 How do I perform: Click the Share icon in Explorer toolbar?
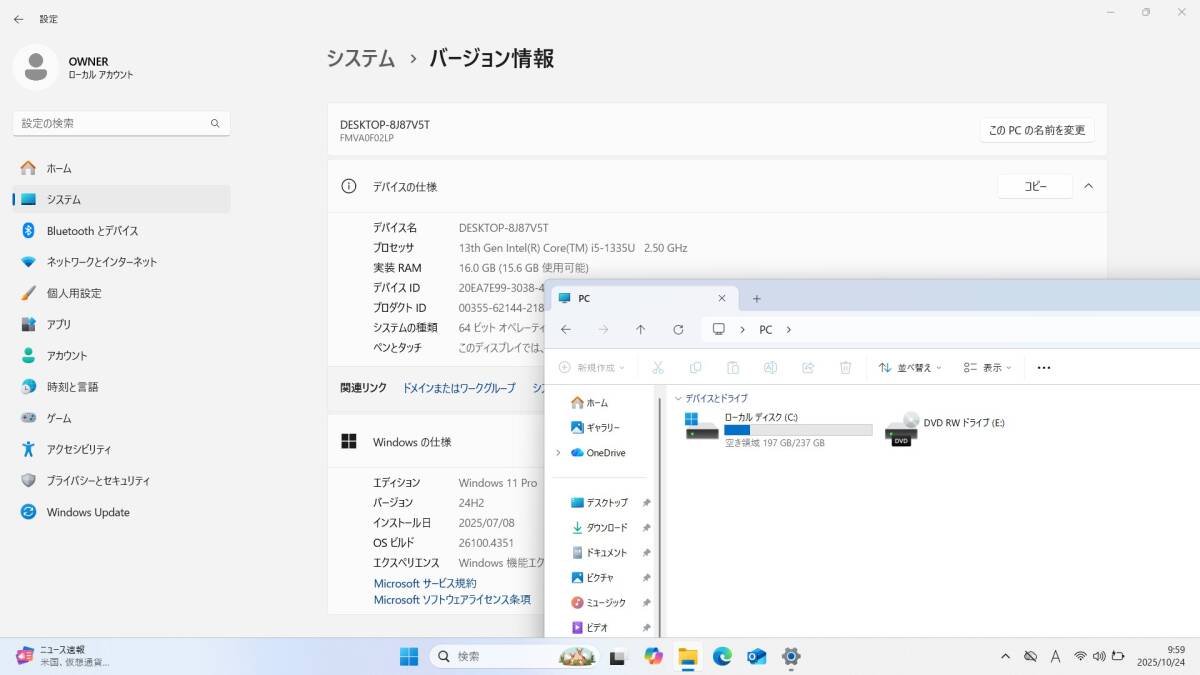pyautogui.click(x=808, y=367)
